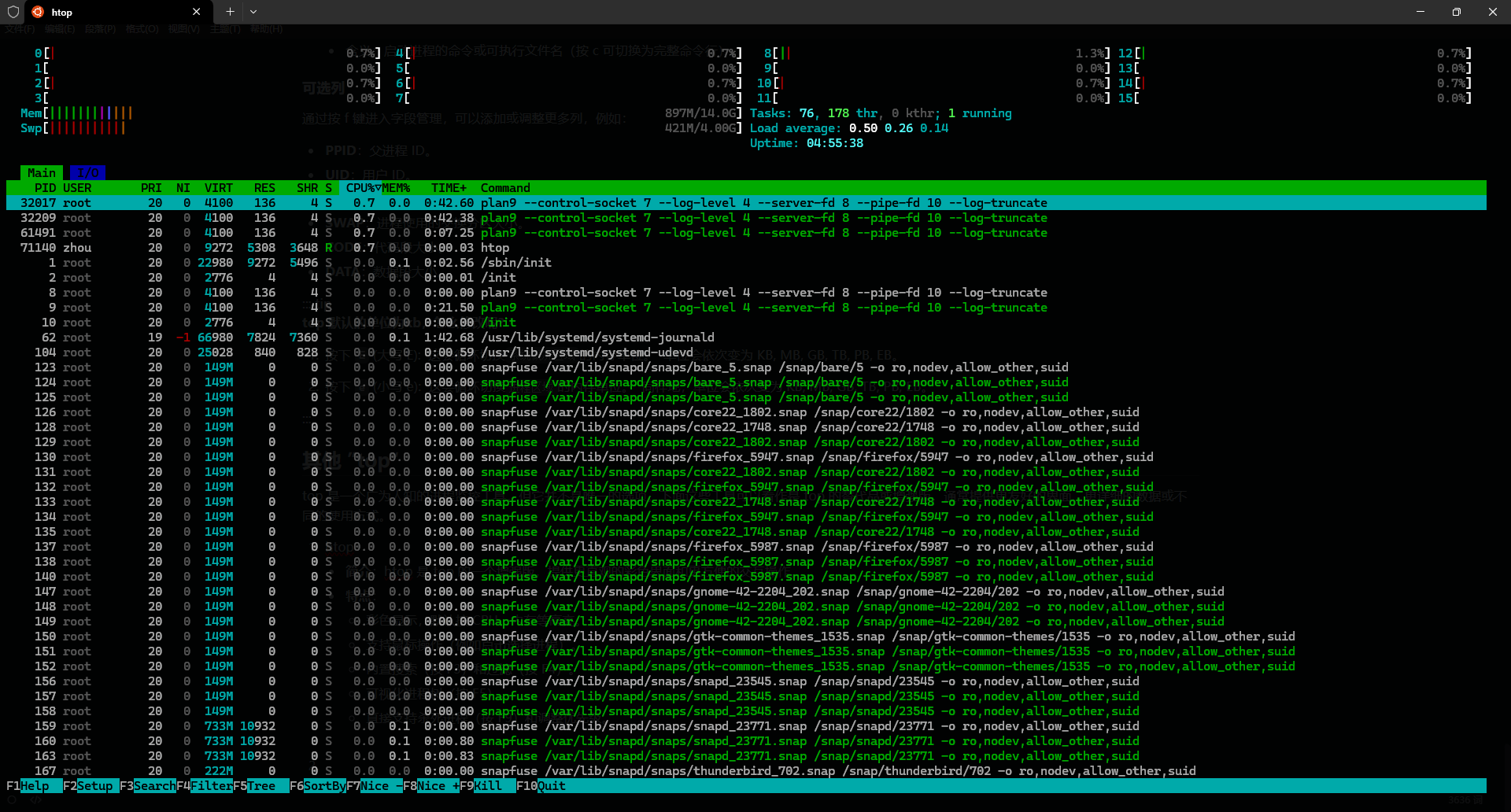Select the htop process owned by zhou
The image size is (1511, 812).
point(746,248)
